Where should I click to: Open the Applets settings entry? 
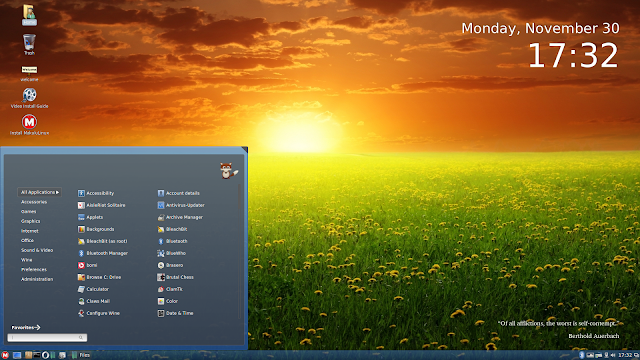(x=90, y=217)
